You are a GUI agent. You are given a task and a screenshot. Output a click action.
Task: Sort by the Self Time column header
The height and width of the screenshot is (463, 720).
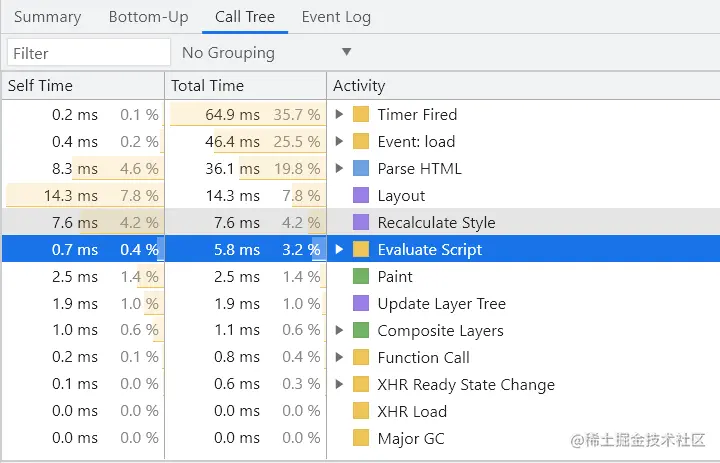(x=41, y=86)
